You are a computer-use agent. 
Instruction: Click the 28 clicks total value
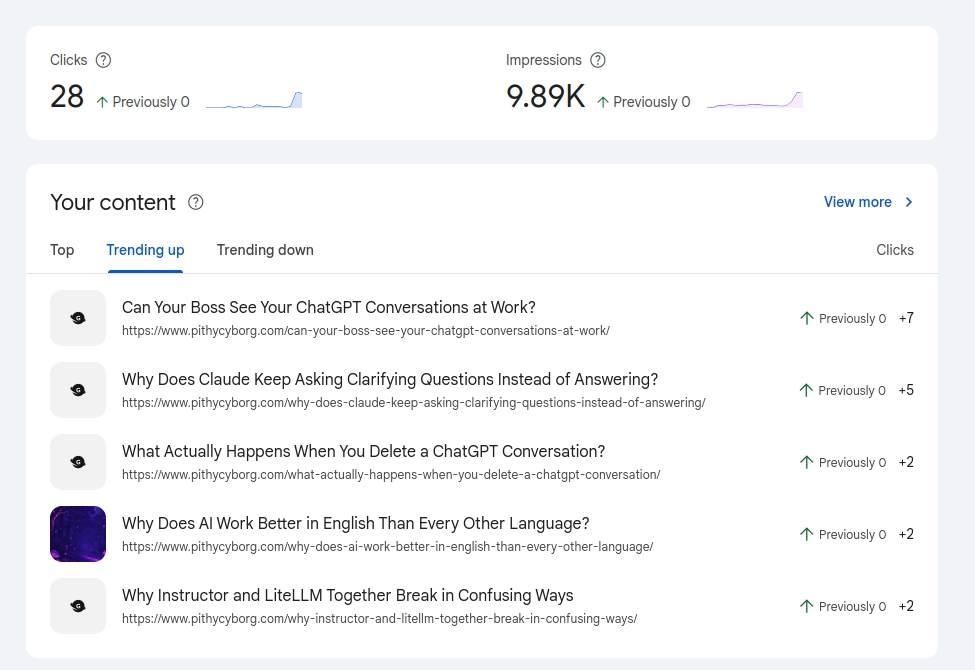coord(67,97)
